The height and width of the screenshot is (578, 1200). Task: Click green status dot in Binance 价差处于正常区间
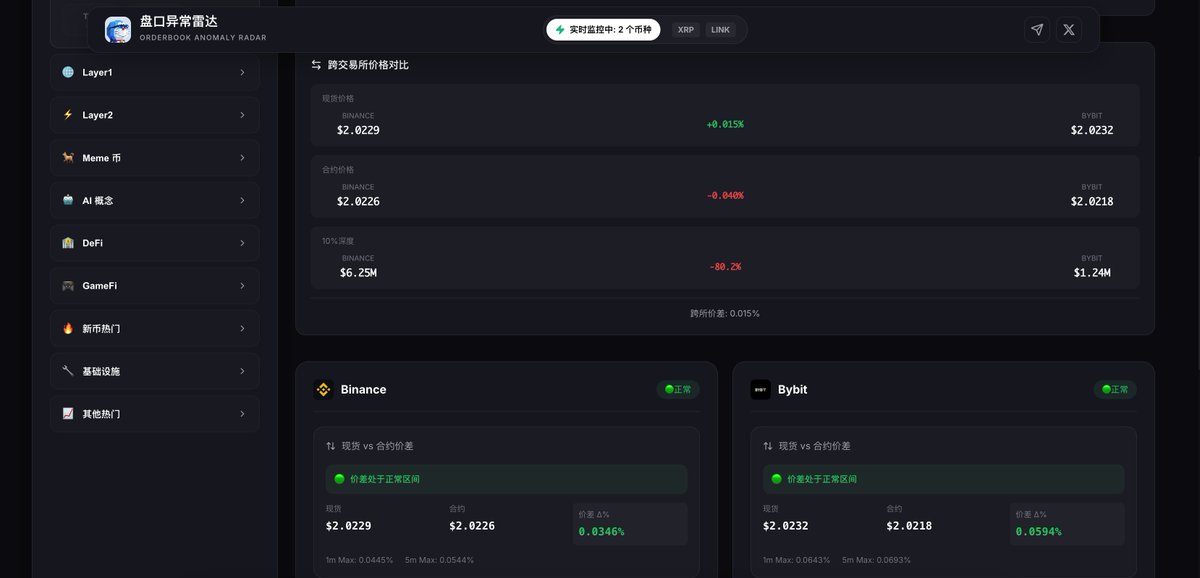(x=339, y=479)
